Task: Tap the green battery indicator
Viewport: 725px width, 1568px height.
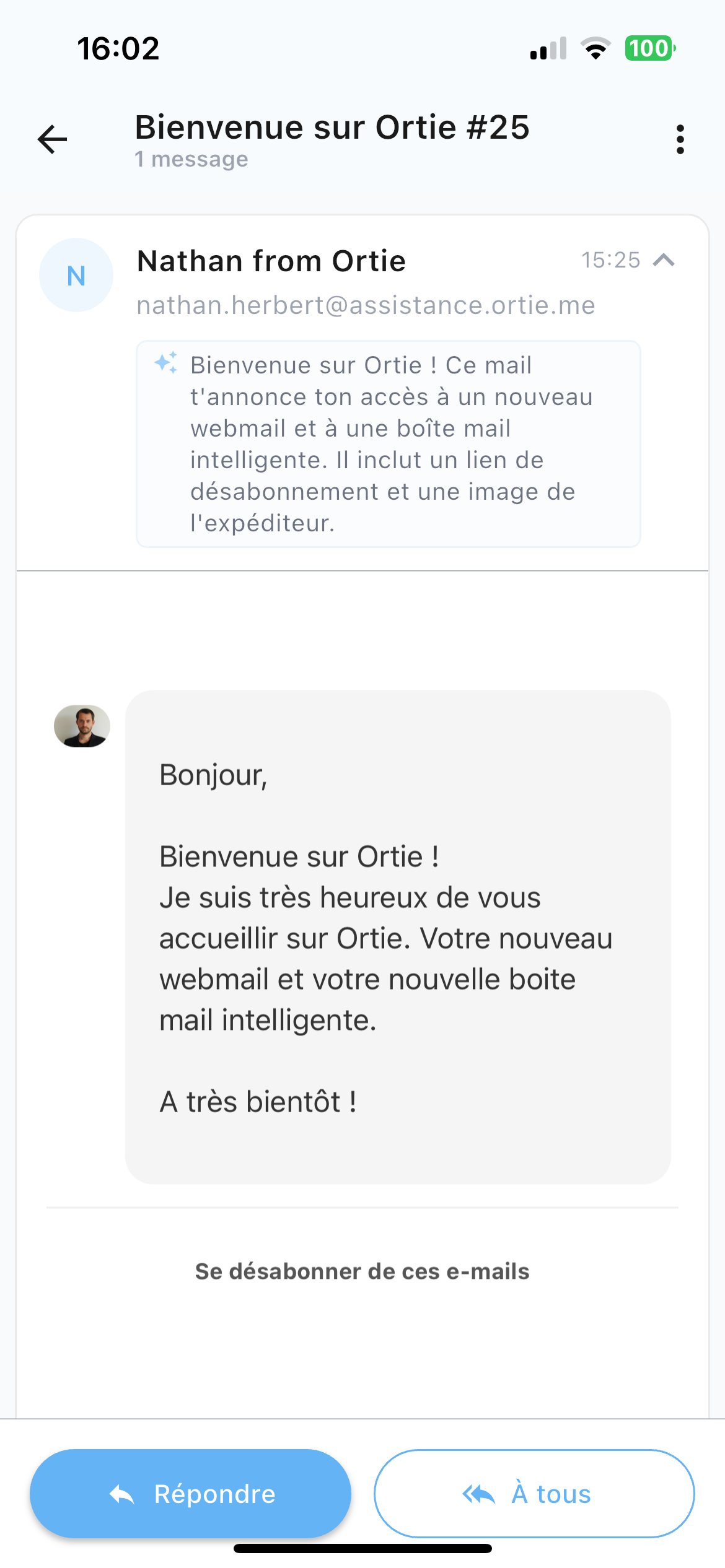Action: (x=649, y=48)
